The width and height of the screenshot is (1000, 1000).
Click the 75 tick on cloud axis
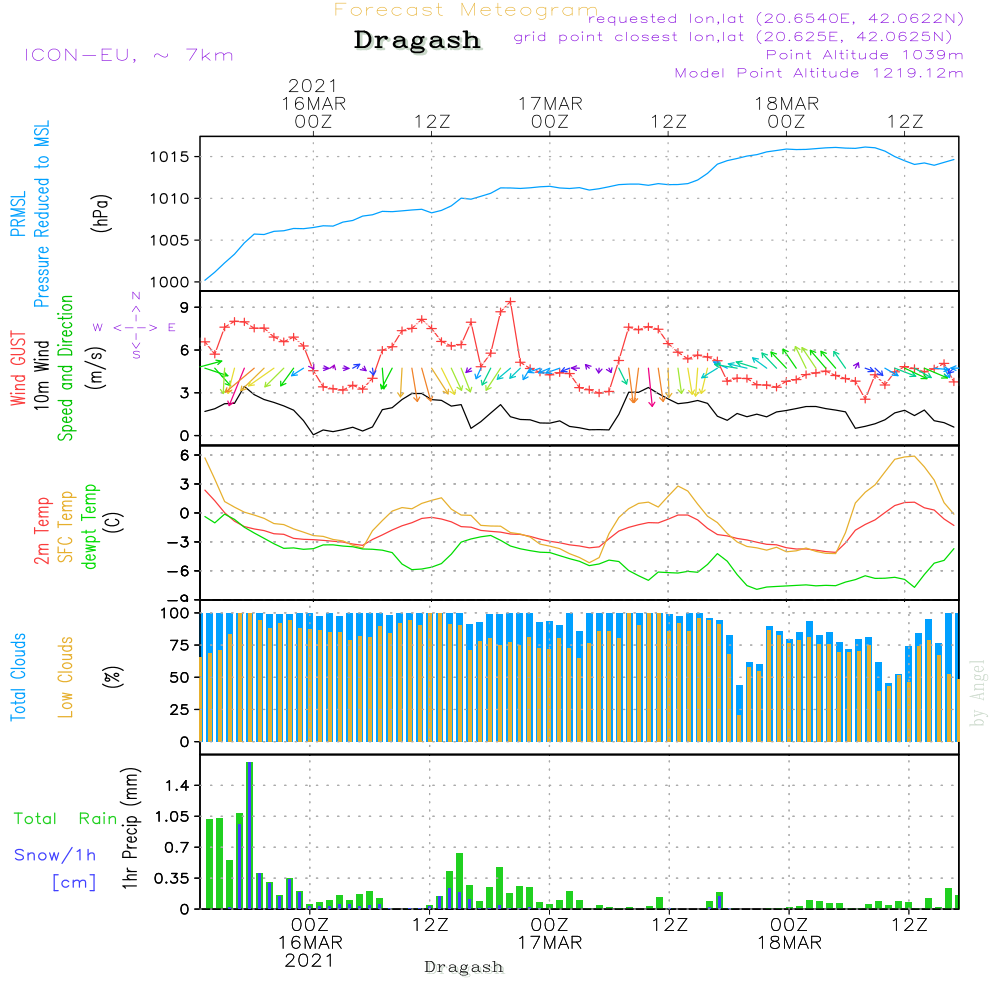(180, 645)
